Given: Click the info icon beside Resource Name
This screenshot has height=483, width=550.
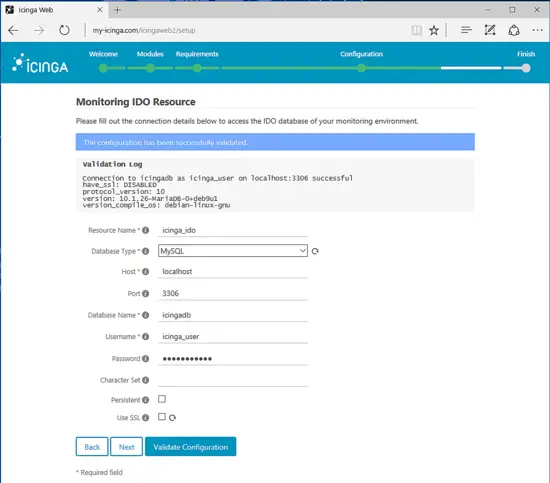Looking at the screenshot, I should 146,230.
